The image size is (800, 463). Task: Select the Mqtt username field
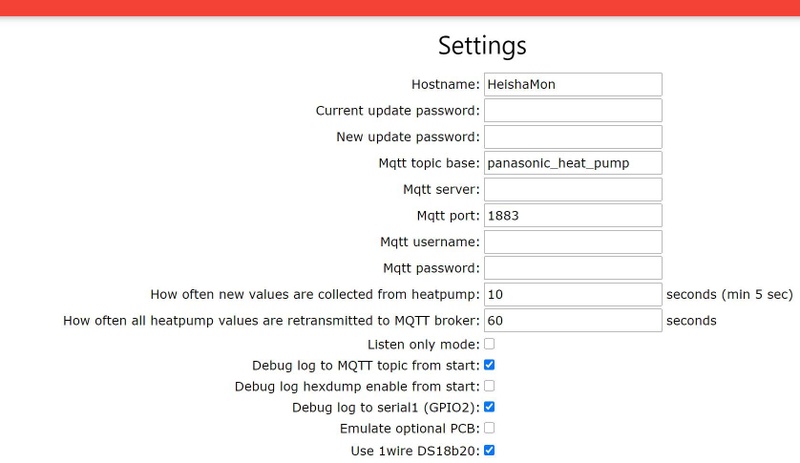(x=573, y=241)
